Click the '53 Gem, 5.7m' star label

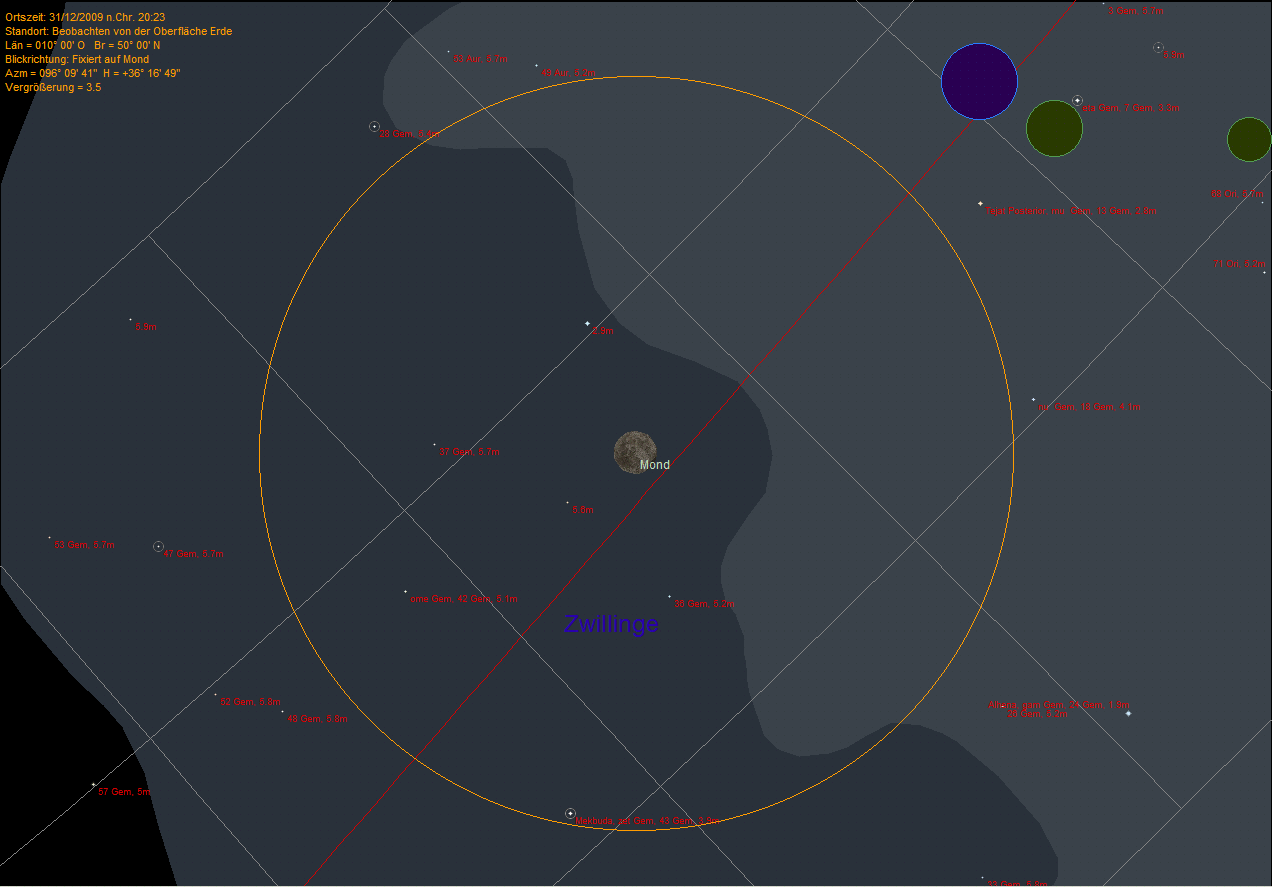coord(85,545)
